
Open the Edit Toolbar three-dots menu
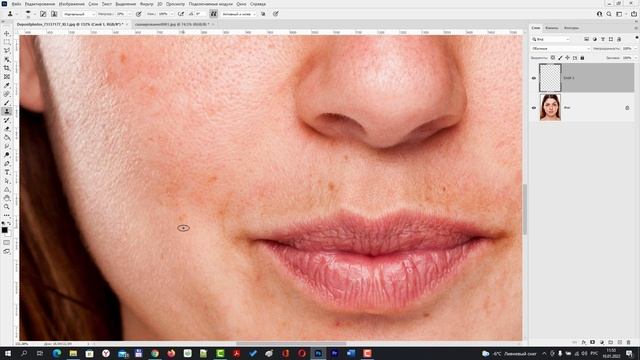pyautogui.click(x=7, y=215)
